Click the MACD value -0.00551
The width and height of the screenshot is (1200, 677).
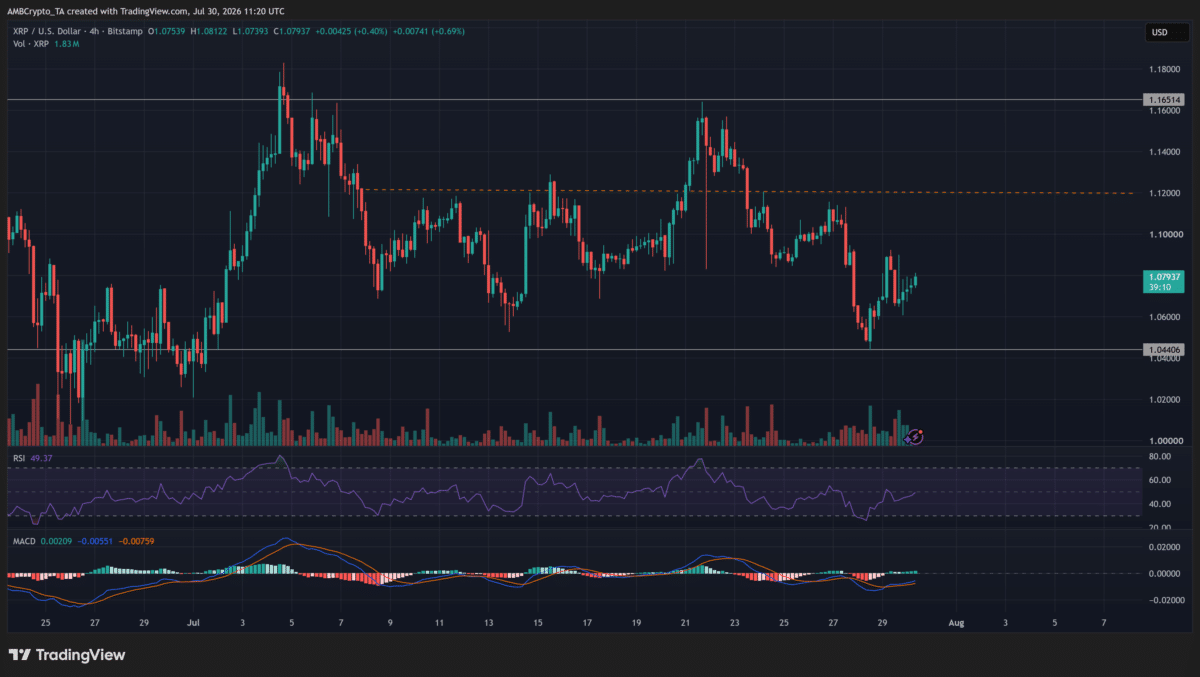(x=97, y=541)
